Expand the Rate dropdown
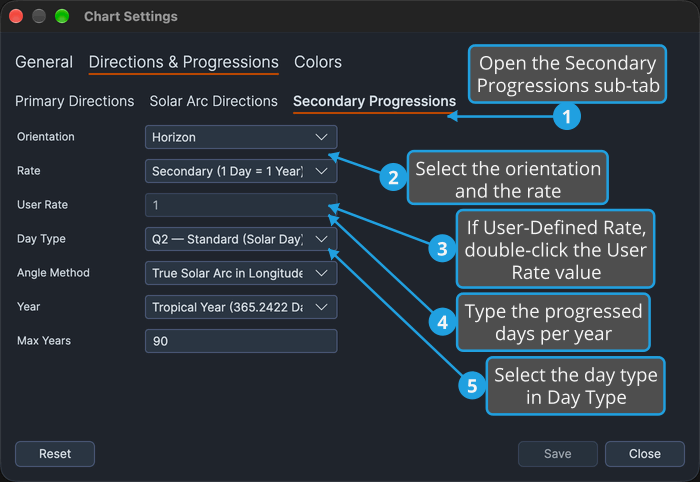 tap(241, 171)
